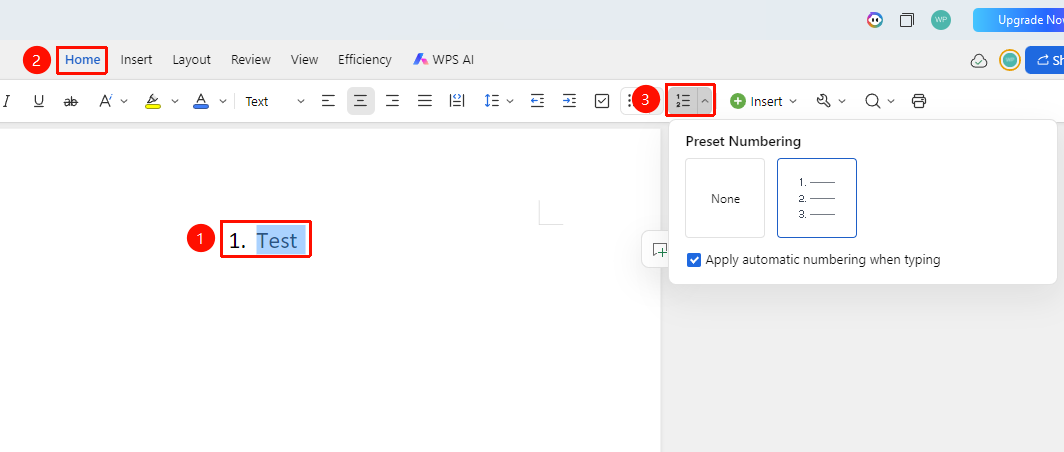Viewport: 1064px width, 452px height.
Task: Open the Text style dropdown
Action: point(275,101)
